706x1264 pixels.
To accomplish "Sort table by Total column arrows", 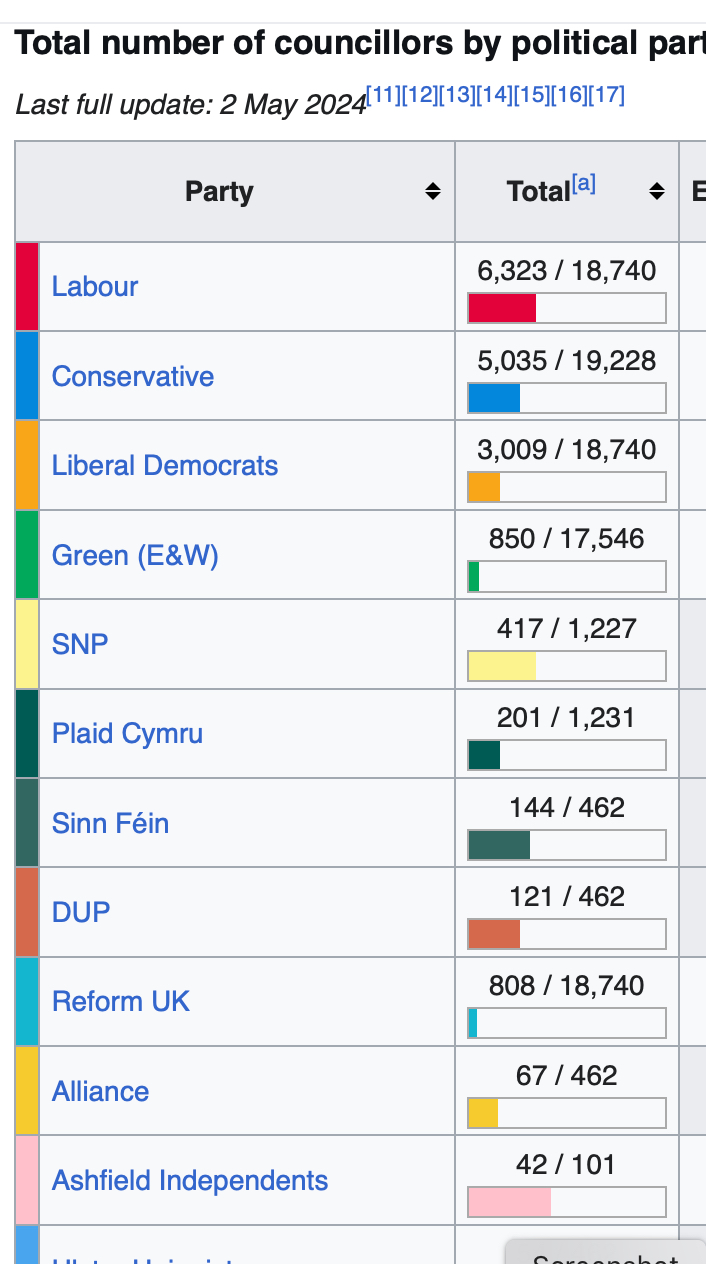I will [656, 191].
